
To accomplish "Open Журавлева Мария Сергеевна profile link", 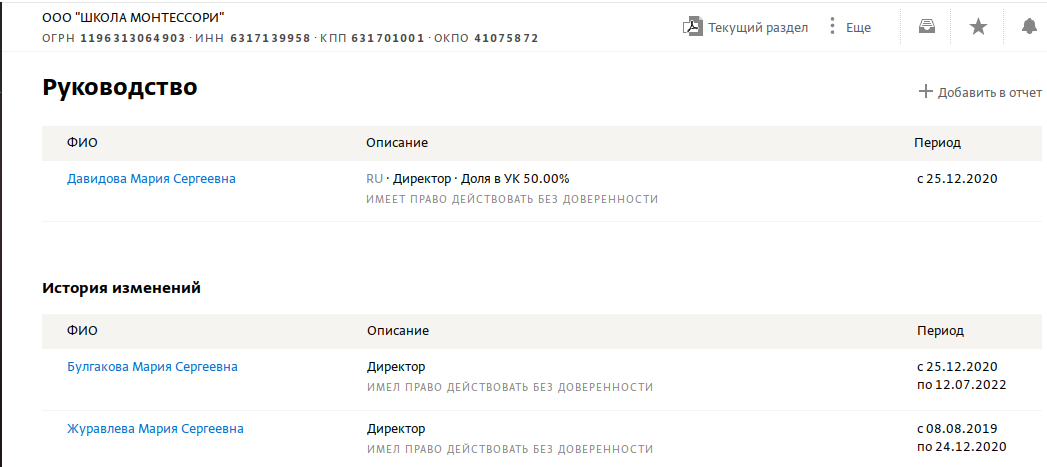I will tap(155, 428).
